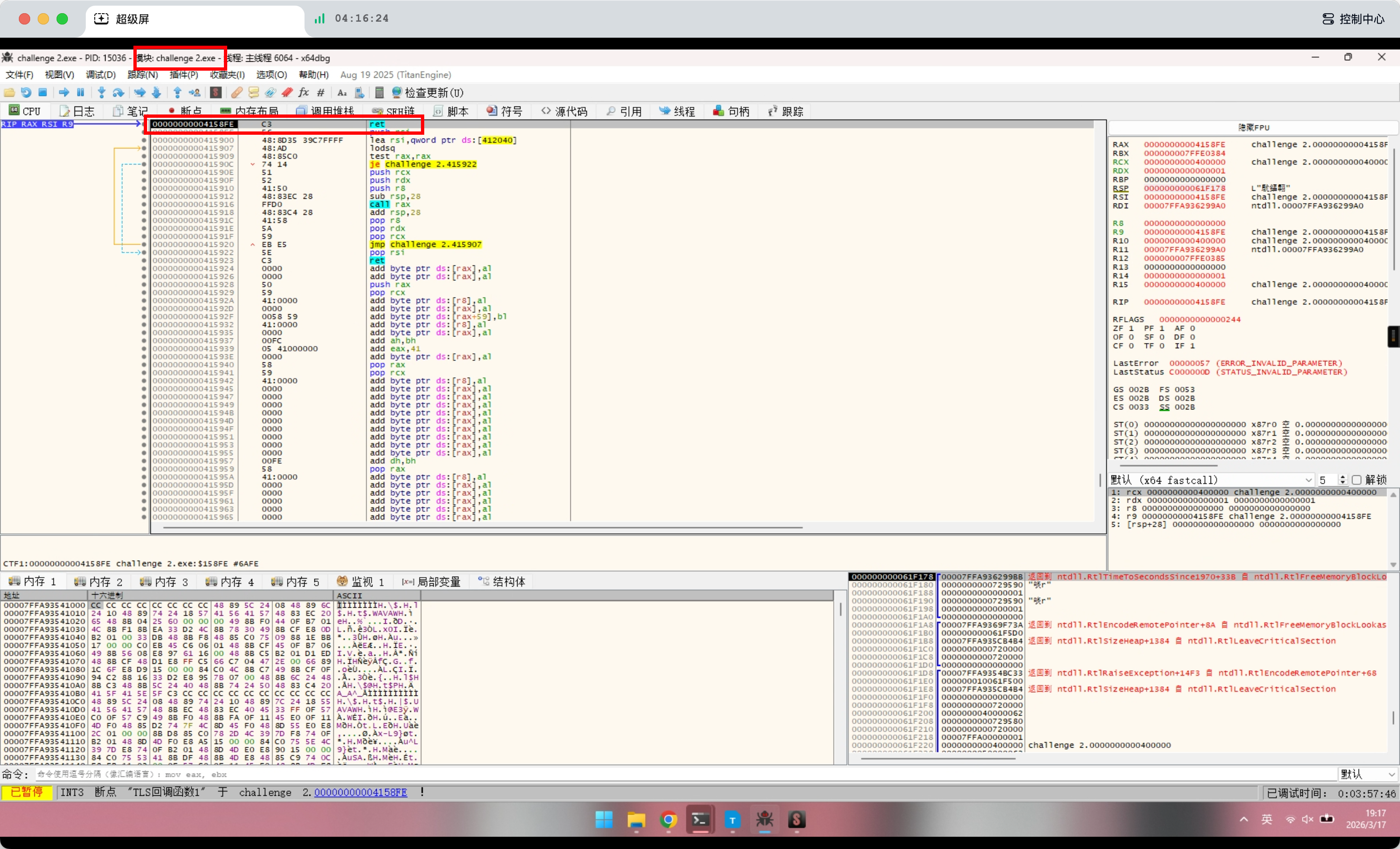Open Chrome from the Windows taskbar

tap(669, 819)
